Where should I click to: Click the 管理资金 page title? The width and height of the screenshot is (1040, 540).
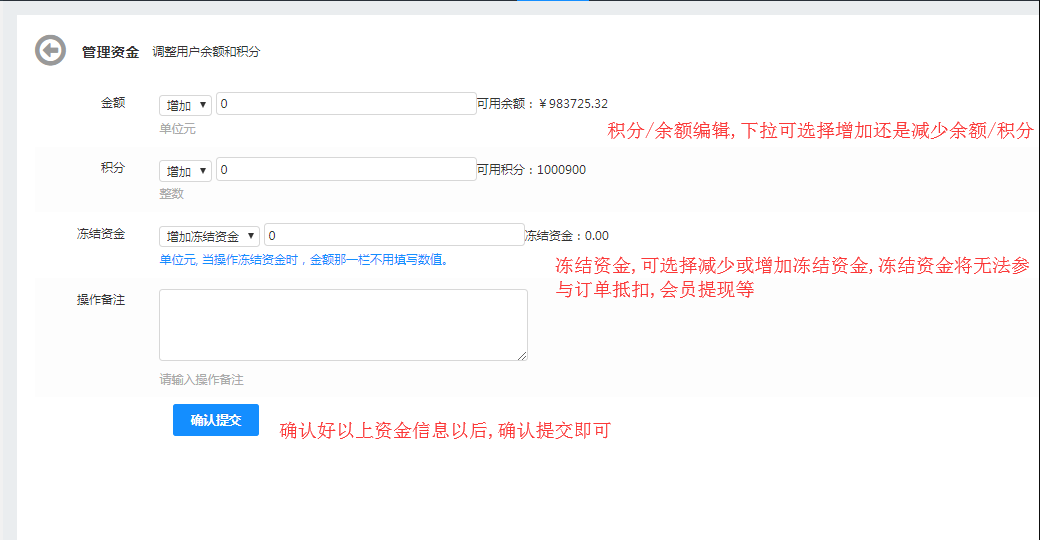110,52
